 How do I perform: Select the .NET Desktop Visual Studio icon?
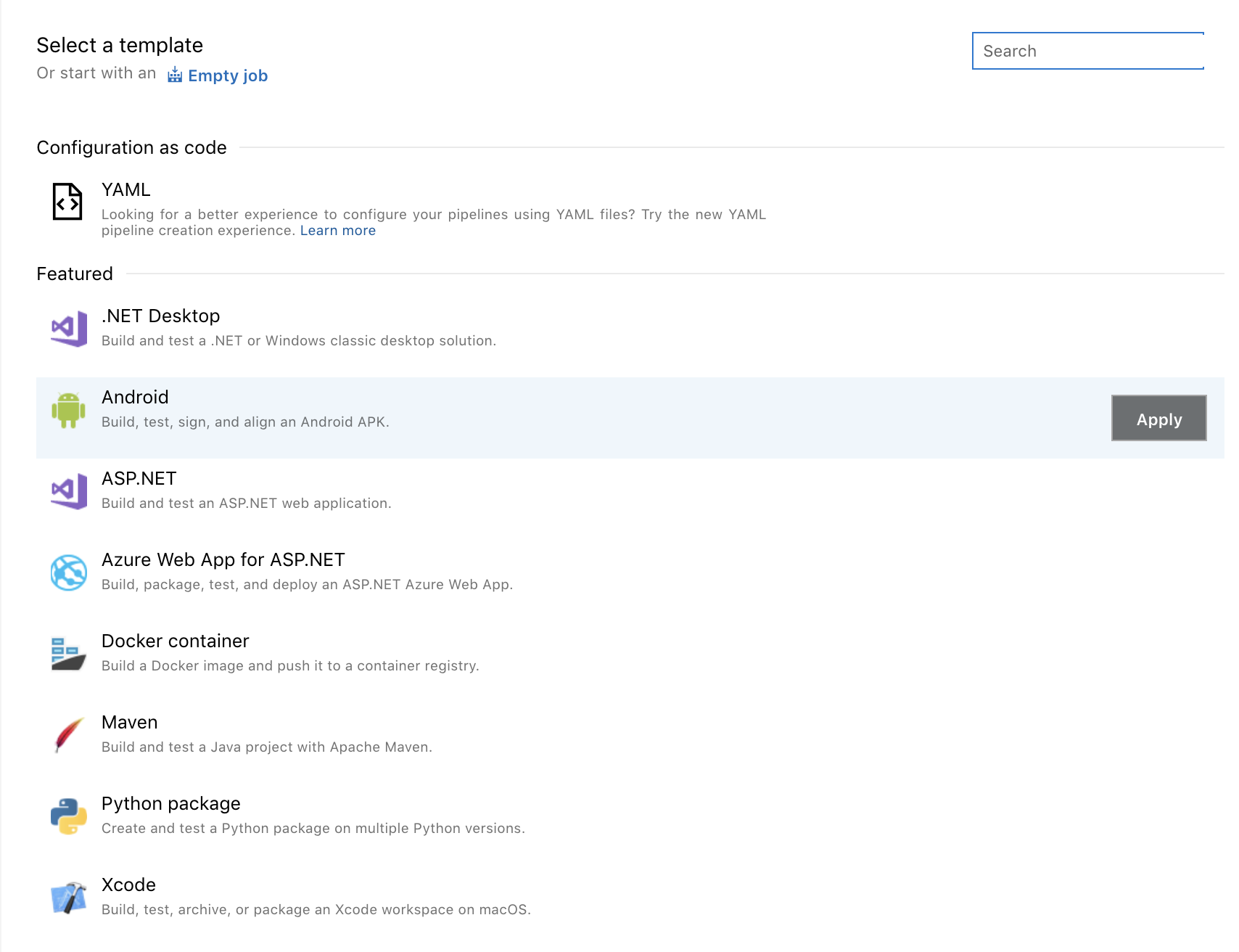point(67,328)
